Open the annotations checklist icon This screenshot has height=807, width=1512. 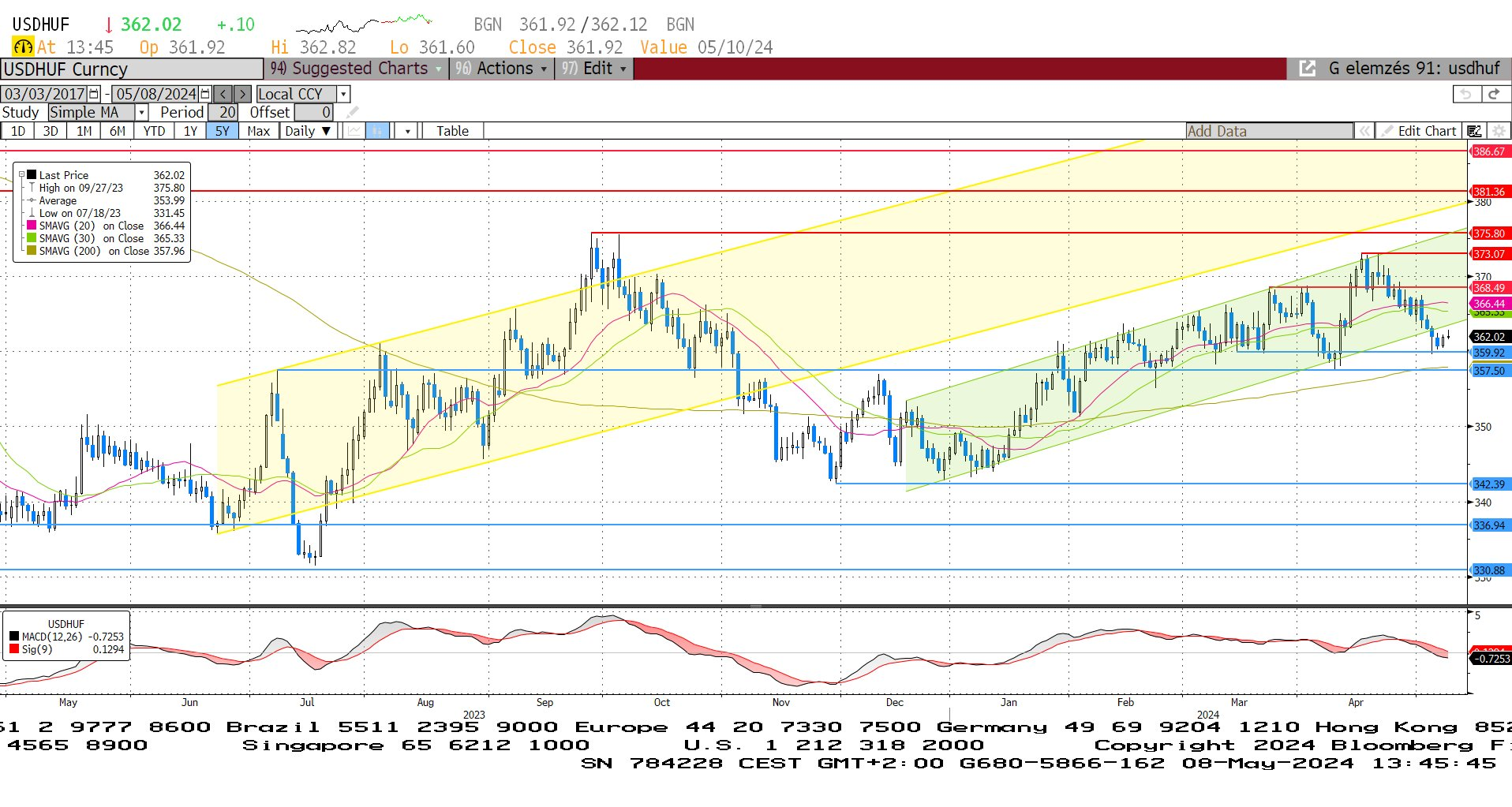point(1474,131)
